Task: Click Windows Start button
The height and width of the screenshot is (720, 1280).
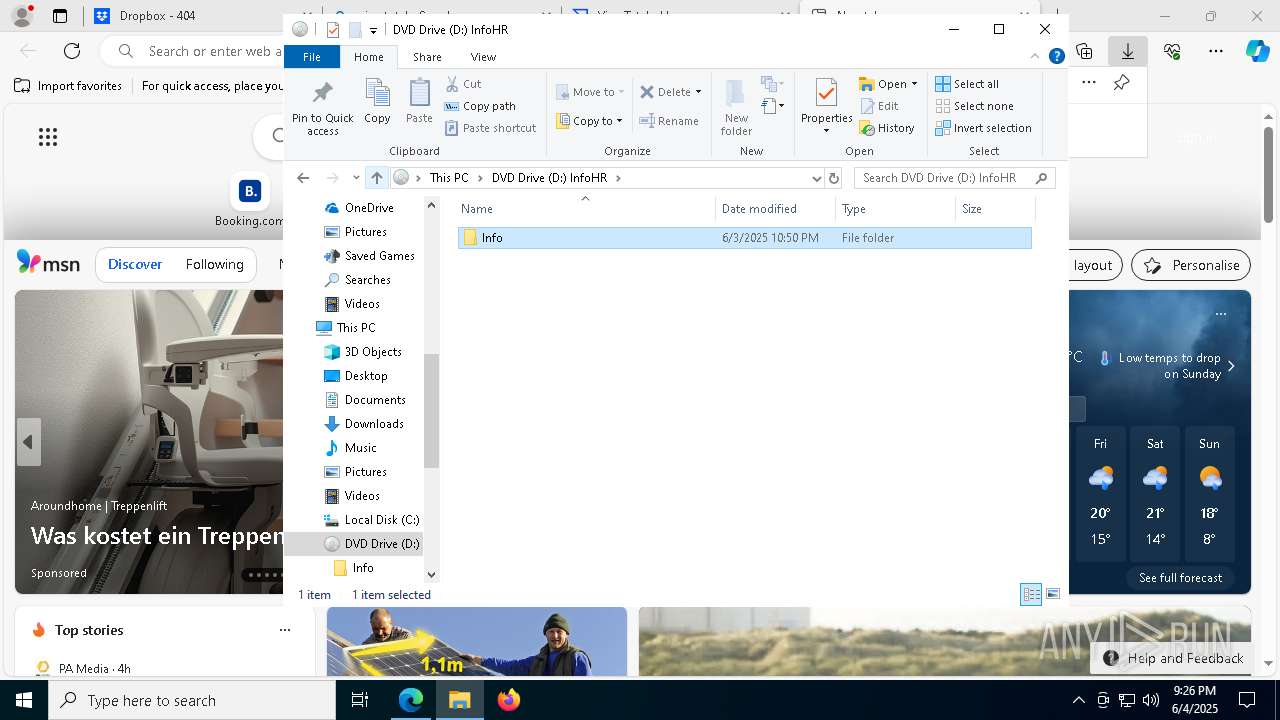Action: (x=24, y=700)
